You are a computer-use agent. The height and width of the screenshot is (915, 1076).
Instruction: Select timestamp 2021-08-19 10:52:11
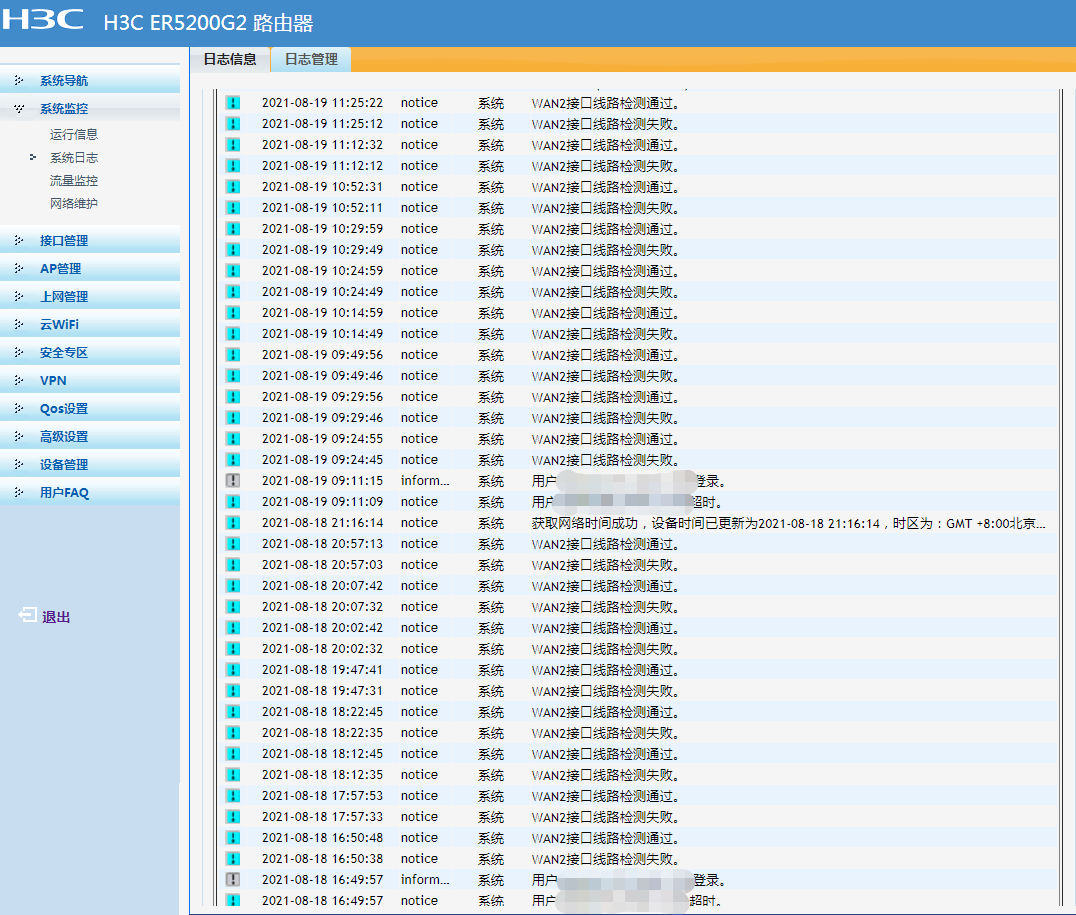[323, 207]
